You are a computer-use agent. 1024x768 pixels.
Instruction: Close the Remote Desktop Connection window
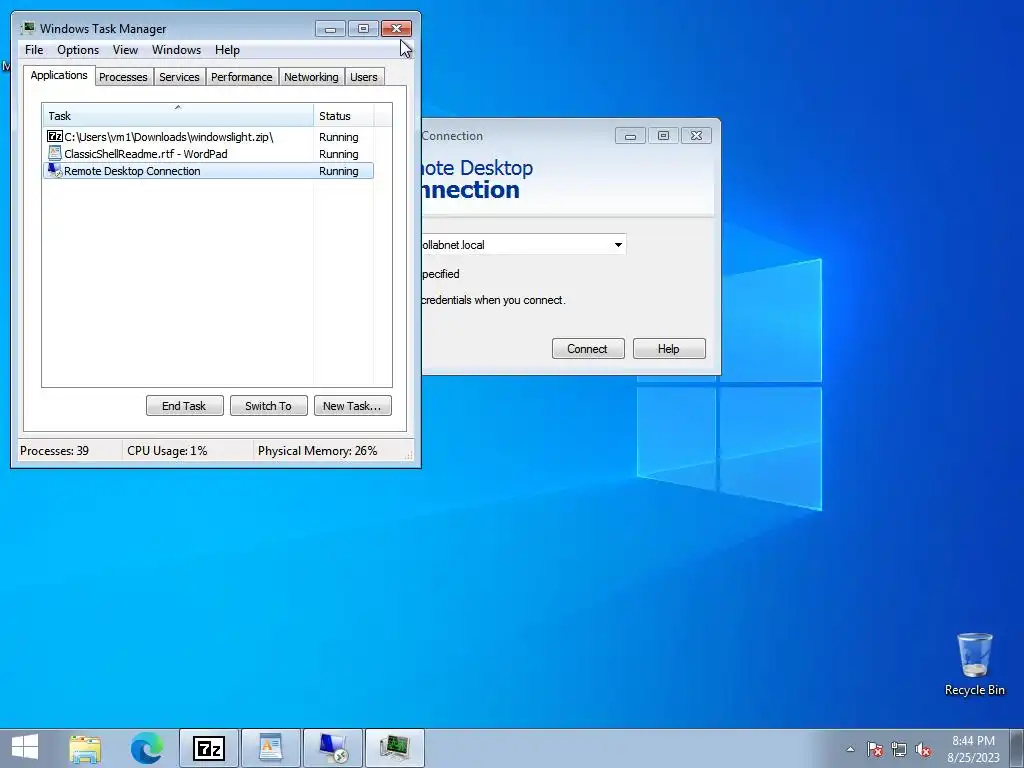point(696,136)
